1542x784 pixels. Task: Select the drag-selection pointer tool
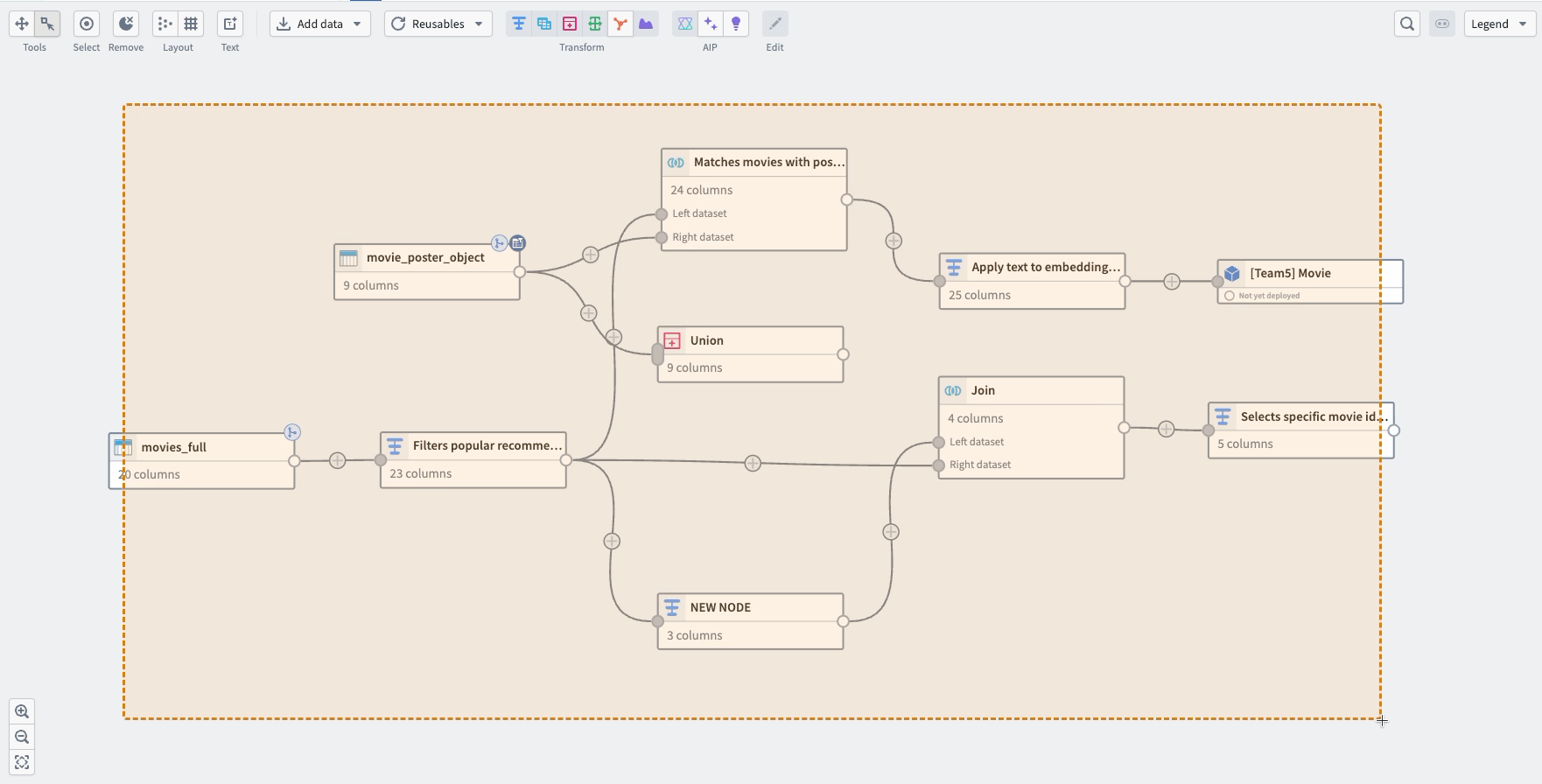tap(47, 24)
